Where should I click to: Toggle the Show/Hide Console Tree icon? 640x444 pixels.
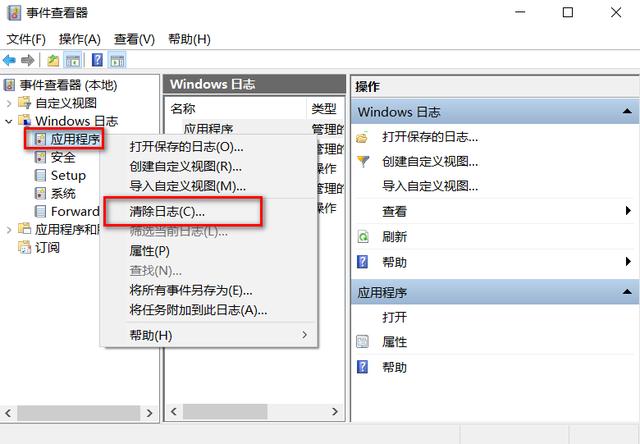(x=73, y=61)
